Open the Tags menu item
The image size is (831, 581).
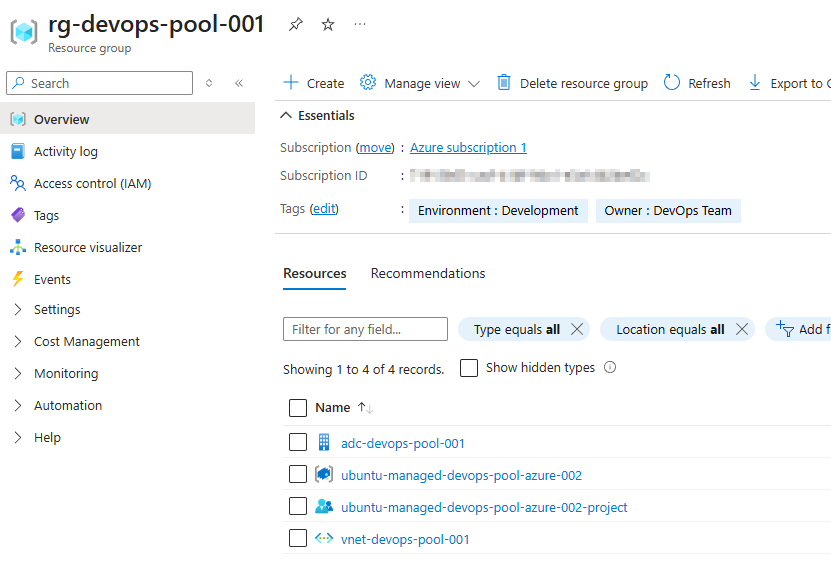click(46, 215)
